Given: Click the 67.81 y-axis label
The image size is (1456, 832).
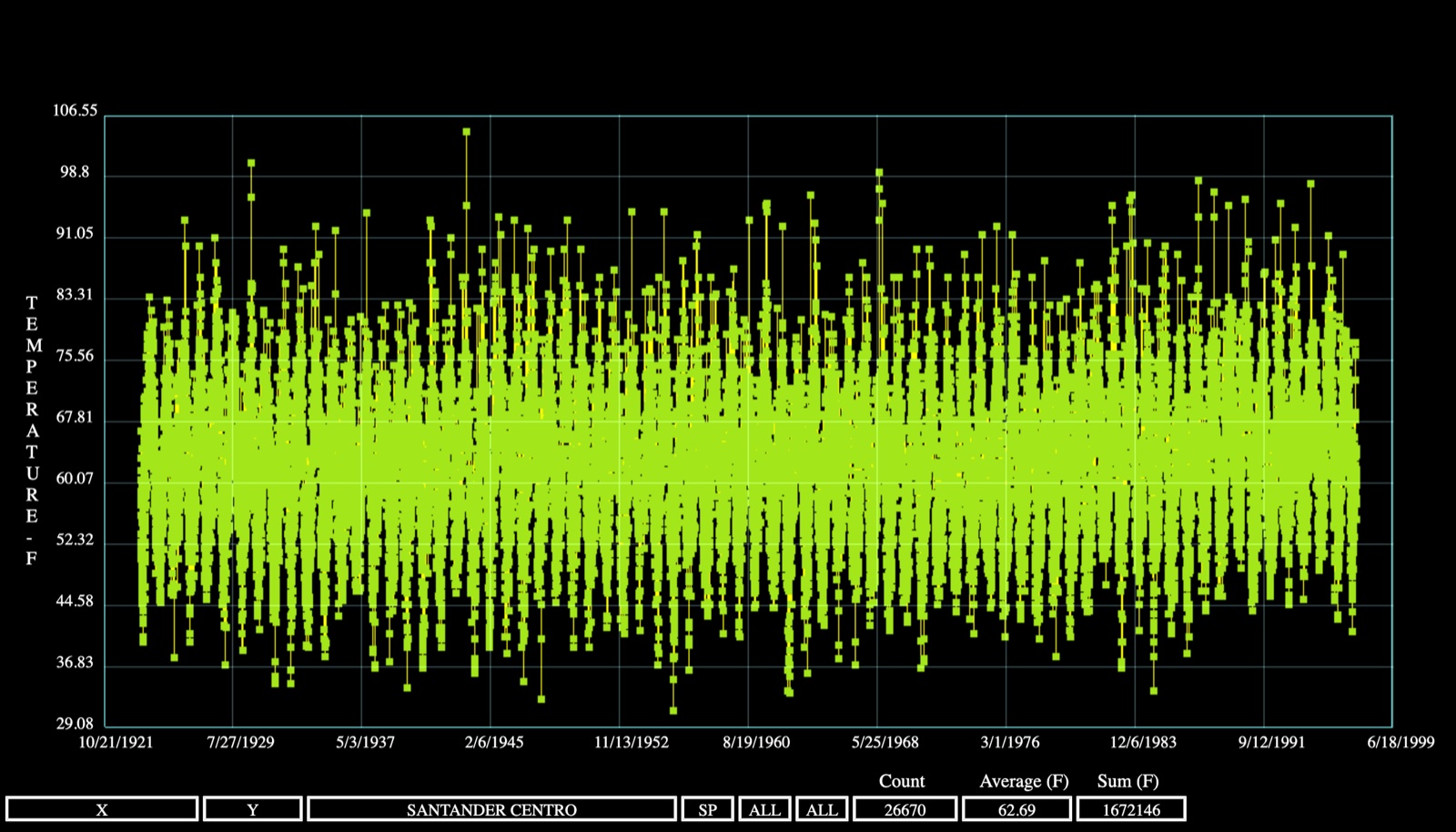Looking at the screenshot, I should (75, 418).
